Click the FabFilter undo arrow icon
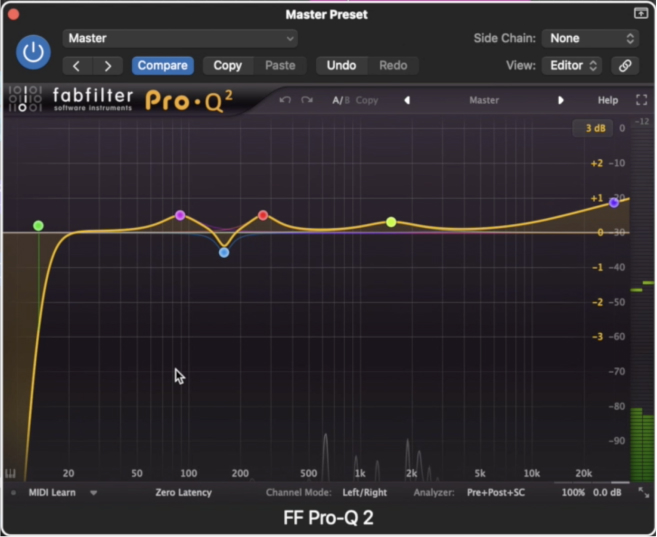 pos(285,100)
